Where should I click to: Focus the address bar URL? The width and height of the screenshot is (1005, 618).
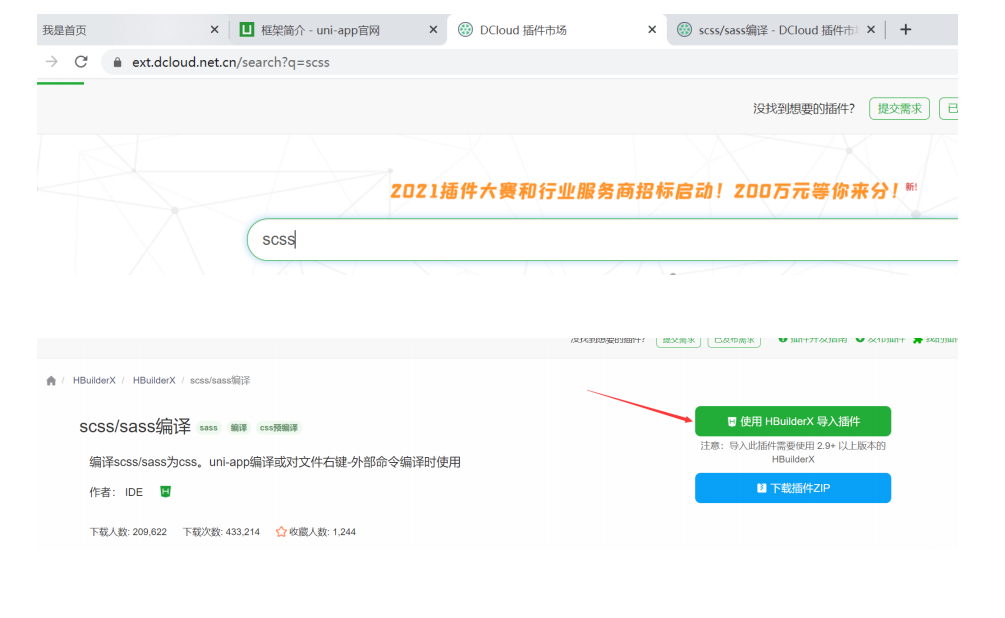point(231,62)
